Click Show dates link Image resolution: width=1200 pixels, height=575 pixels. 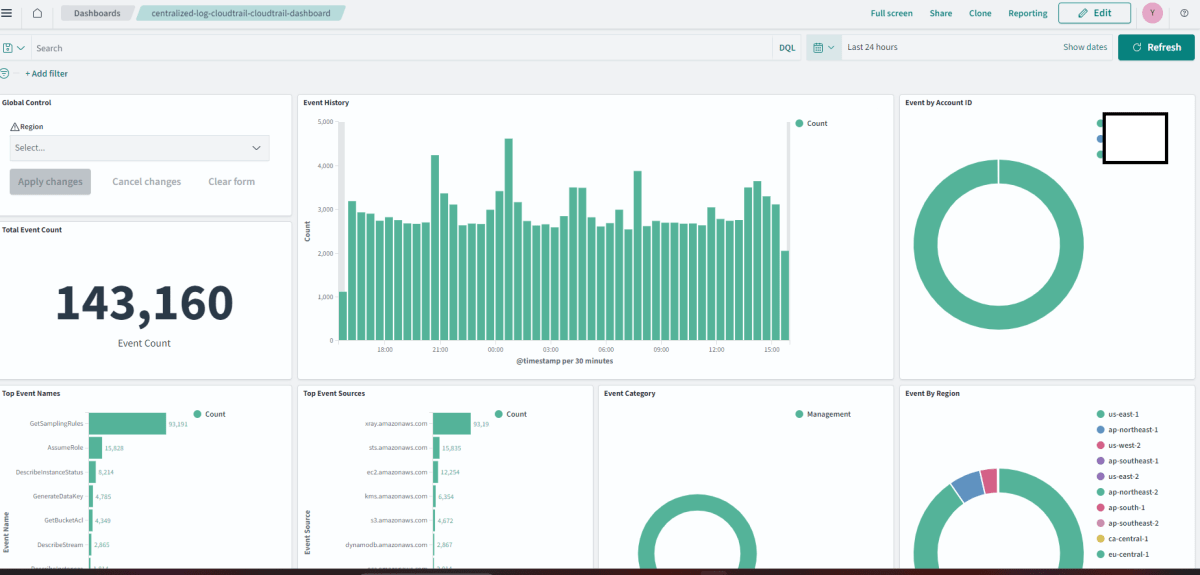[1085, 47]
